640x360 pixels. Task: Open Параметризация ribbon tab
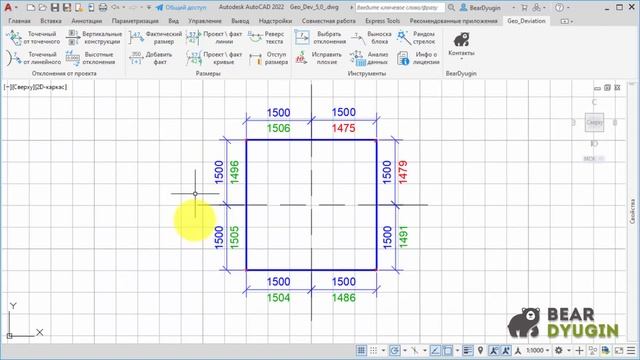click(135, 21)
